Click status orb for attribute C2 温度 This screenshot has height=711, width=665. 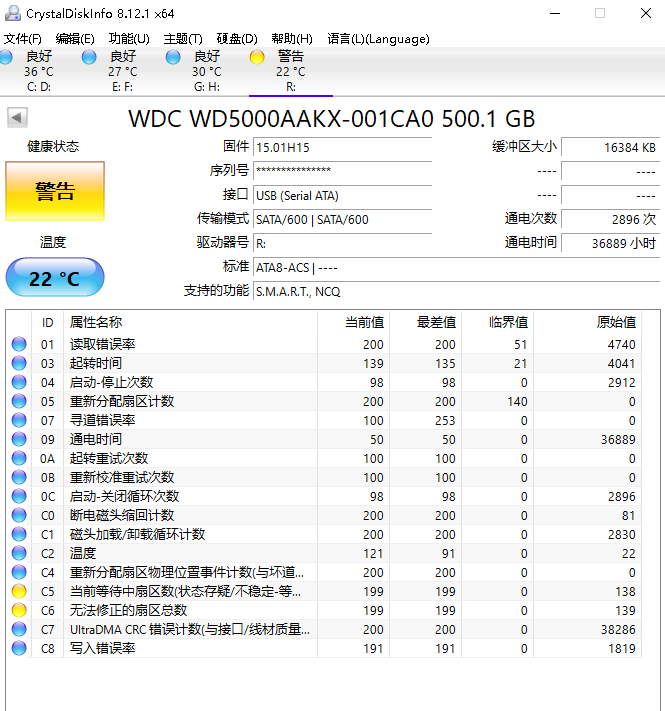[x=19, y=554]
